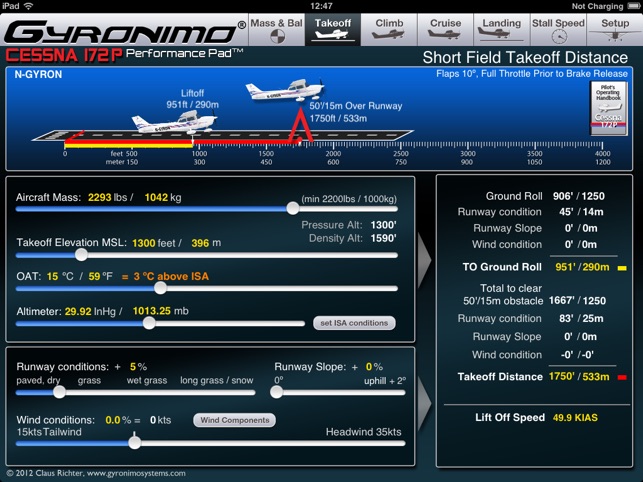Open the Cruise tab
643x482 pixels.
pyautogui.click(x=445, y=30)
